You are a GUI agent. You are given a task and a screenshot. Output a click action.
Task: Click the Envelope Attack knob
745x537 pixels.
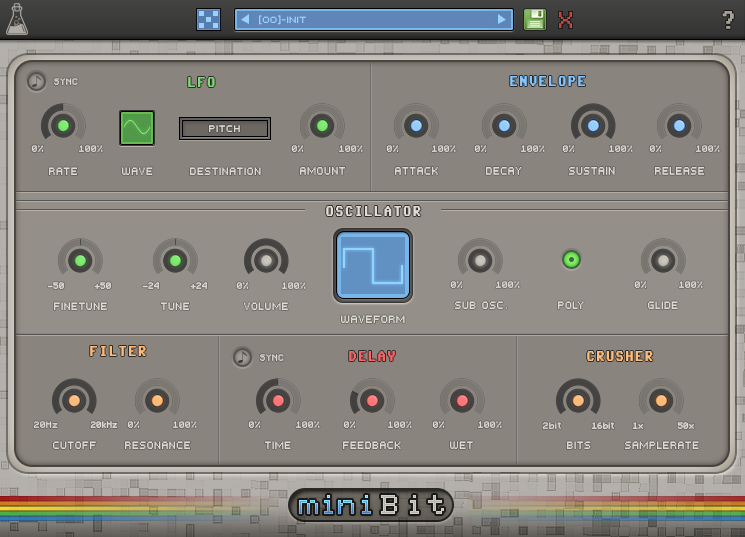pos(416,126)
